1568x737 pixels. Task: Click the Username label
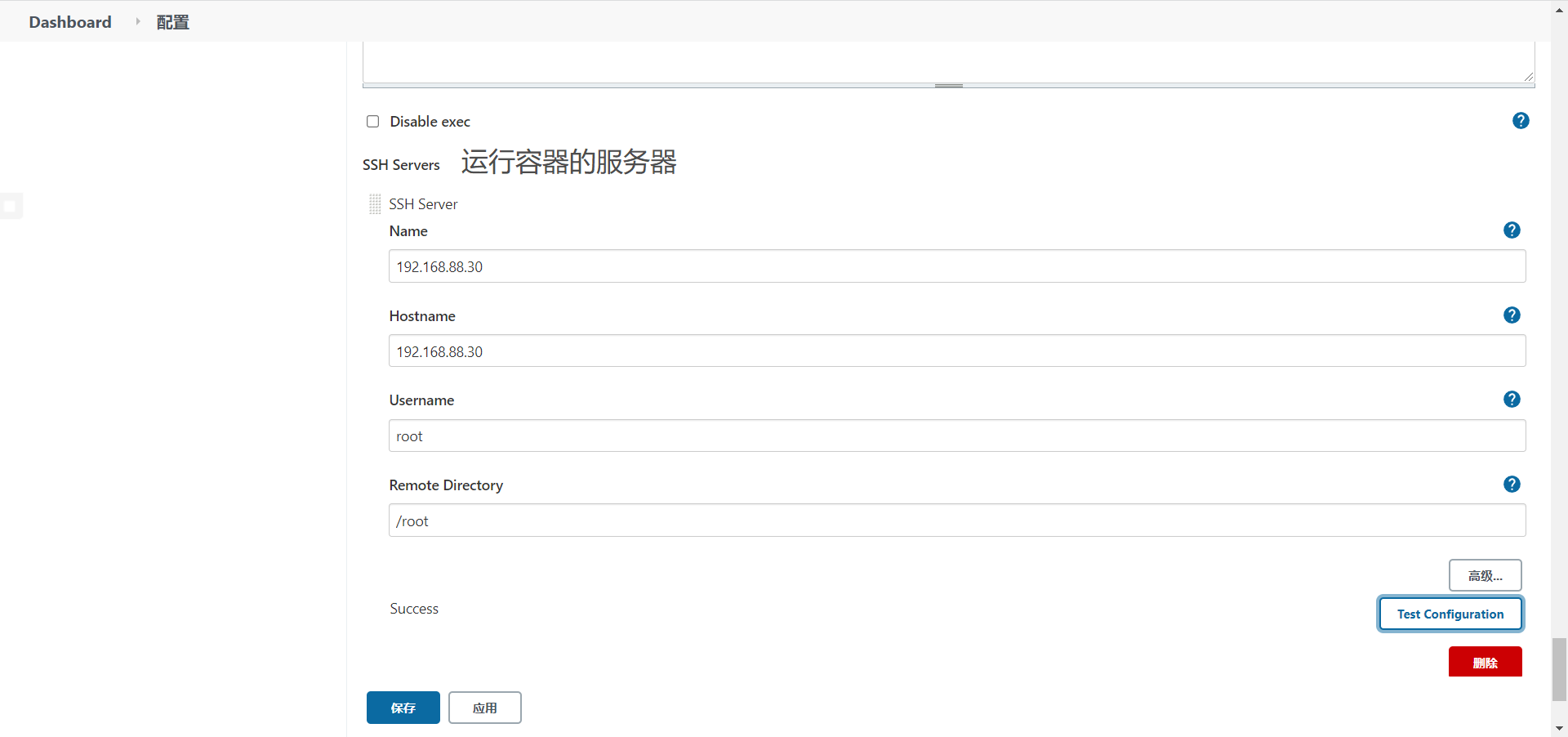tap(421, 400)
